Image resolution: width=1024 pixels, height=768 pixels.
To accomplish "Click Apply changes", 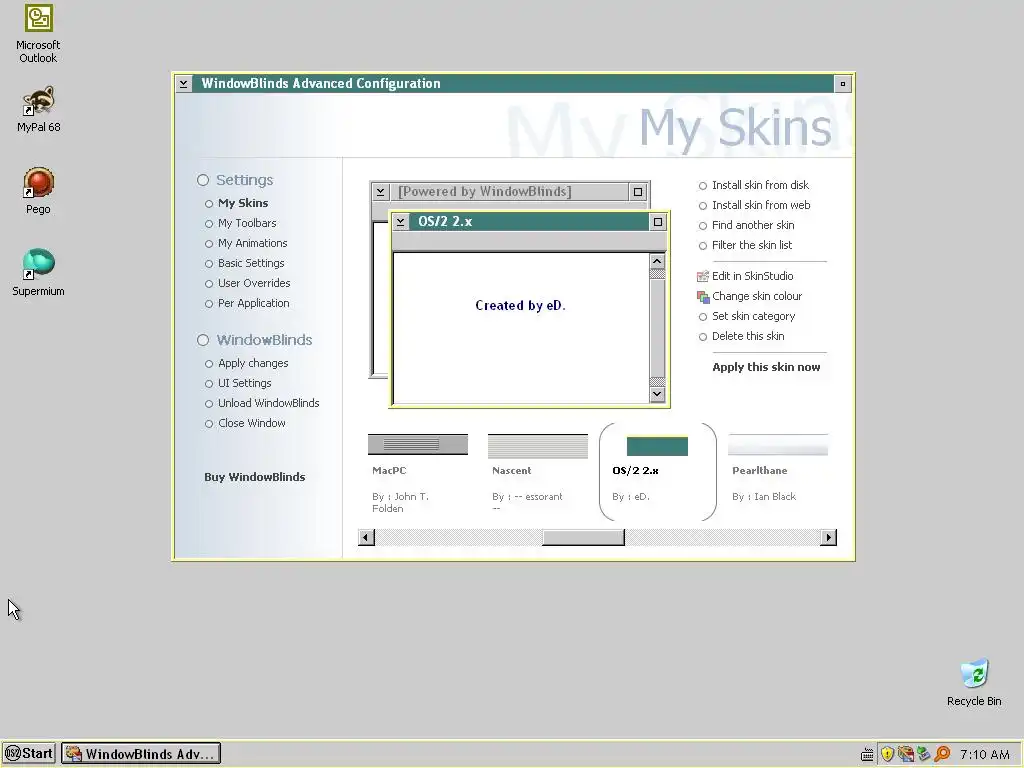I will (x=246, y=364).
